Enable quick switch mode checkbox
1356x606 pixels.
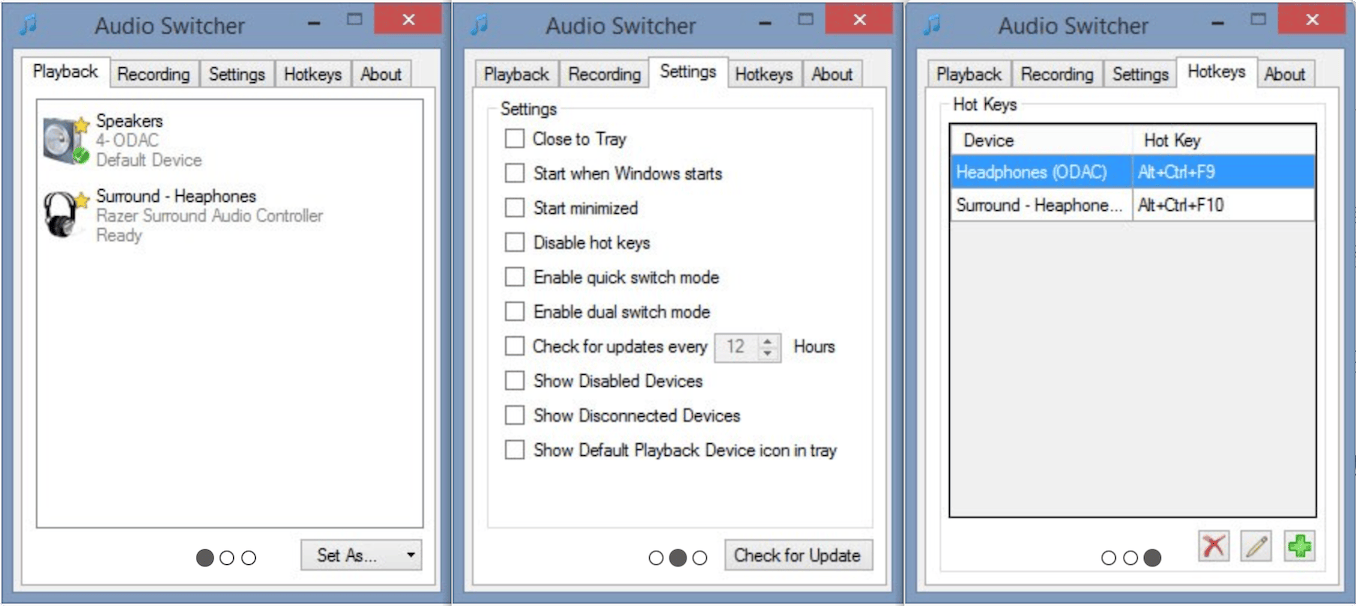pos(514,277)
